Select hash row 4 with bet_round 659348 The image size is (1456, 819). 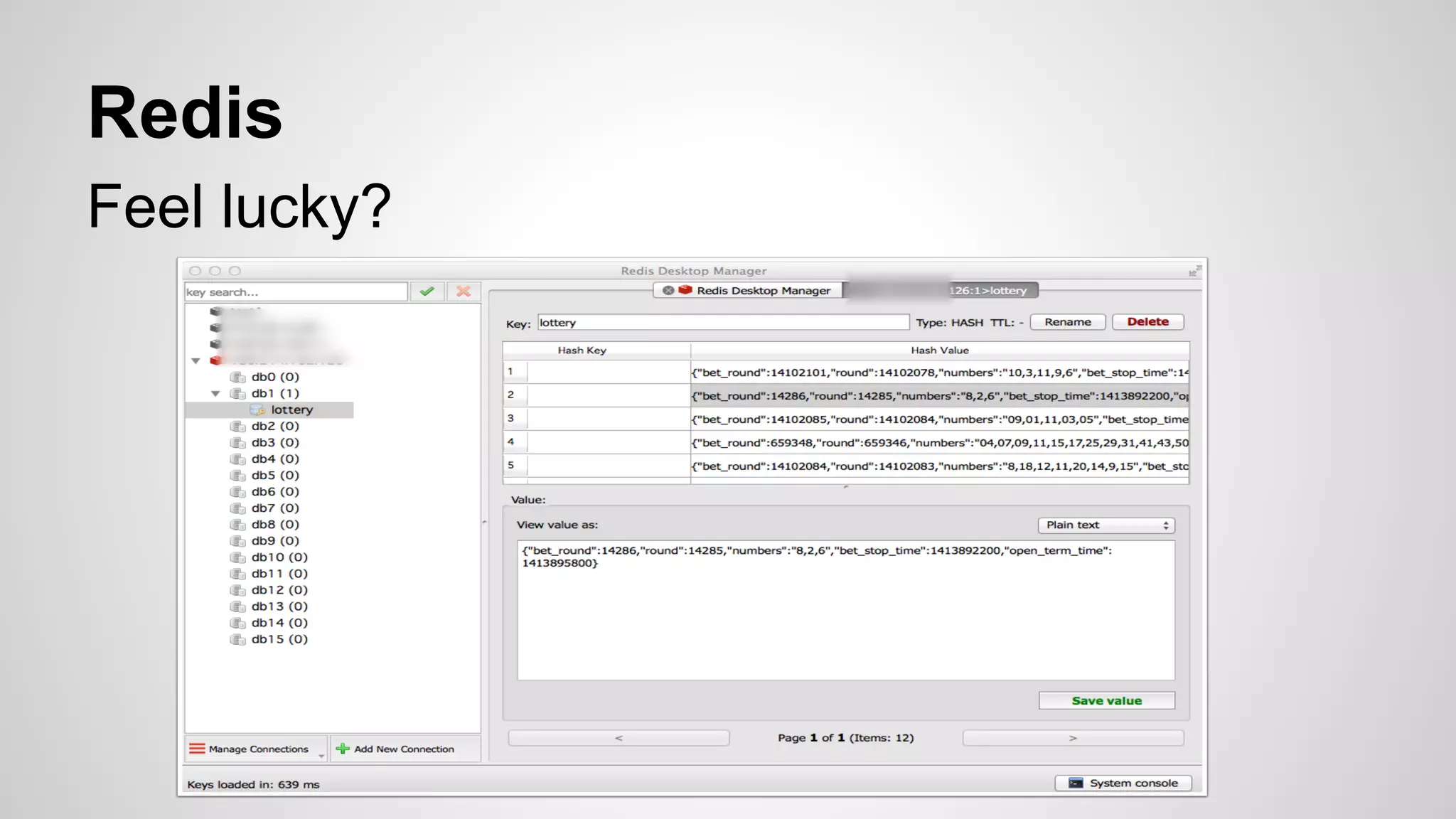[940, 443]
